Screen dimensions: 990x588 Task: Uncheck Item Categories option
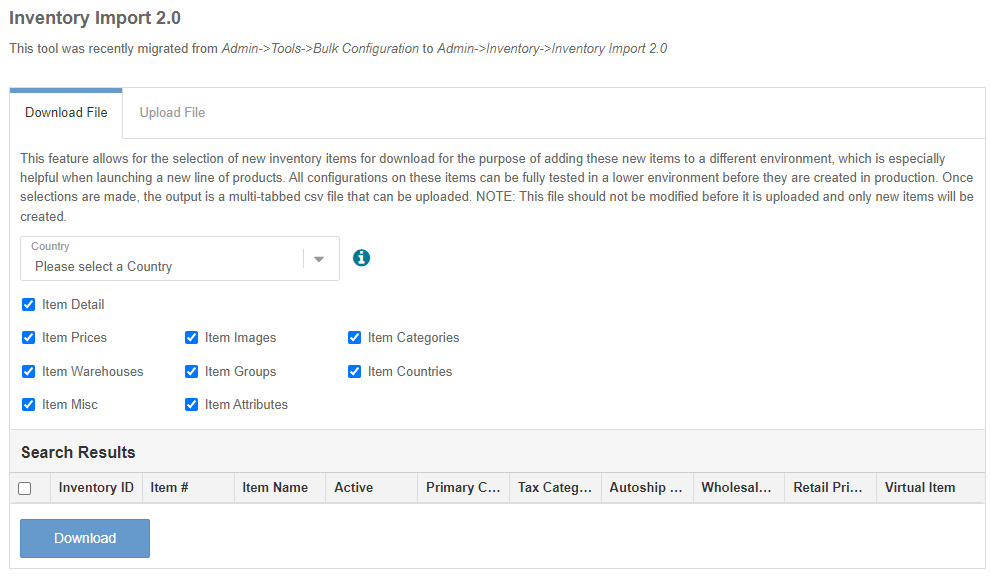click(x=355, y=338)
